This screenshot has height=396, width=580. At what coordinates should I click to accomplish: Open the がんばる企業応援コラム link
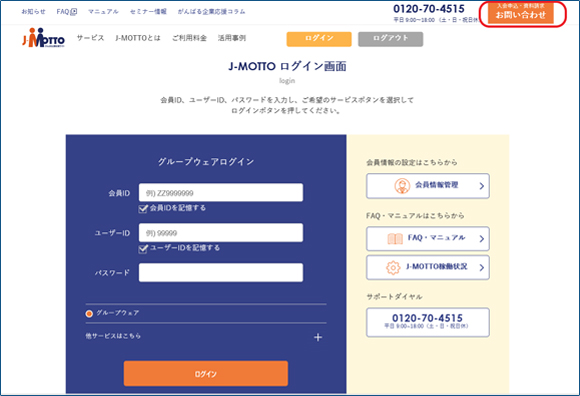click(211, 12)
